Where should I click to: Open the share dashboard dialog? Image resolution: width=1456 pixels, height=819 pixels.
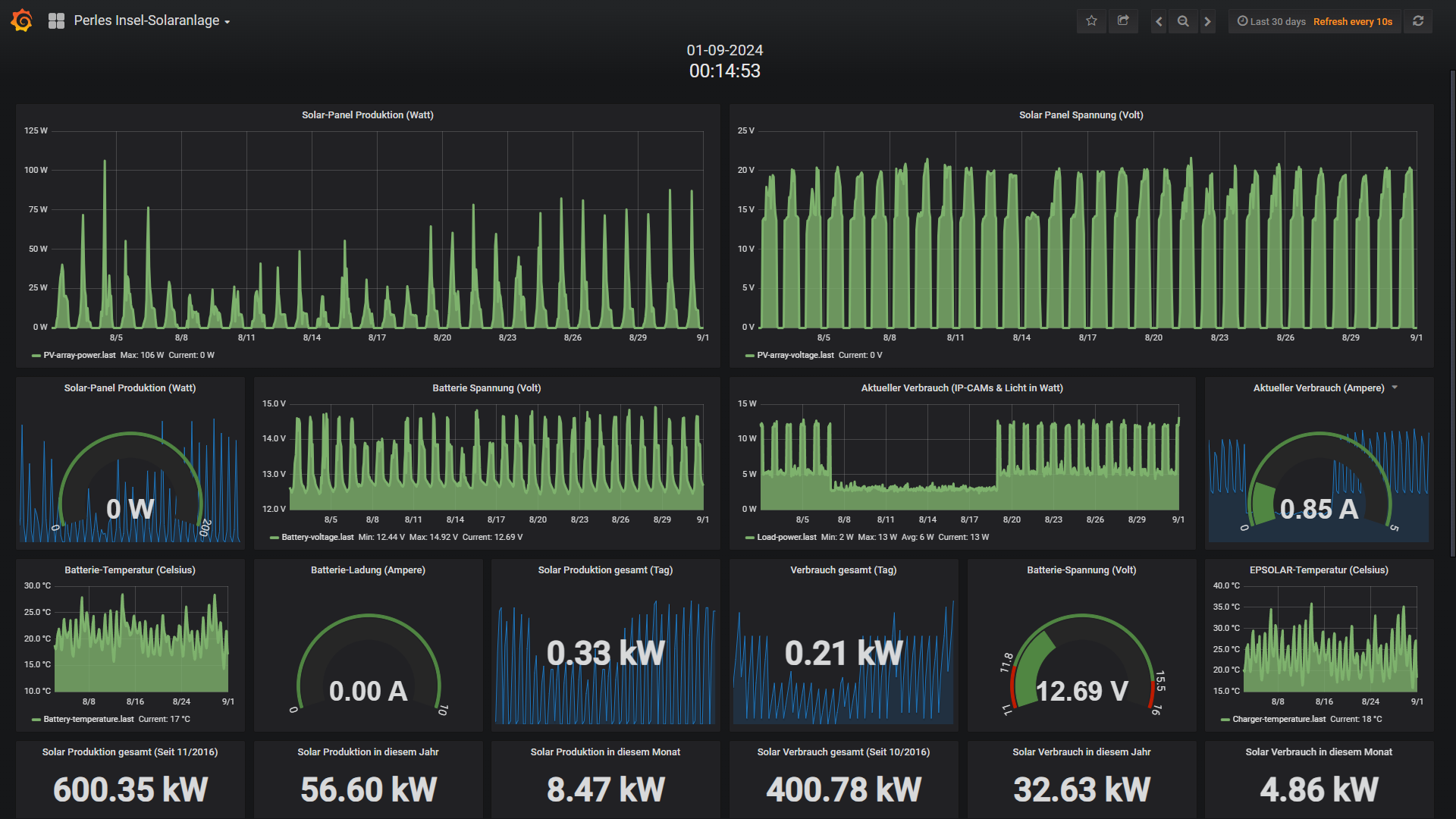click(1123, 21)
